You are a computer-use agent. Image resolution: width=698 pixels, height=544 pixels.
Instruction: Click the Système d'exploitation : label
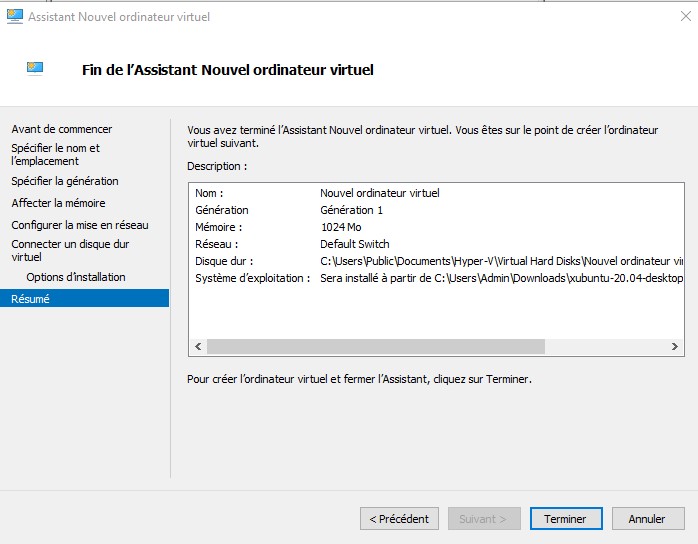tap(252, 278)
